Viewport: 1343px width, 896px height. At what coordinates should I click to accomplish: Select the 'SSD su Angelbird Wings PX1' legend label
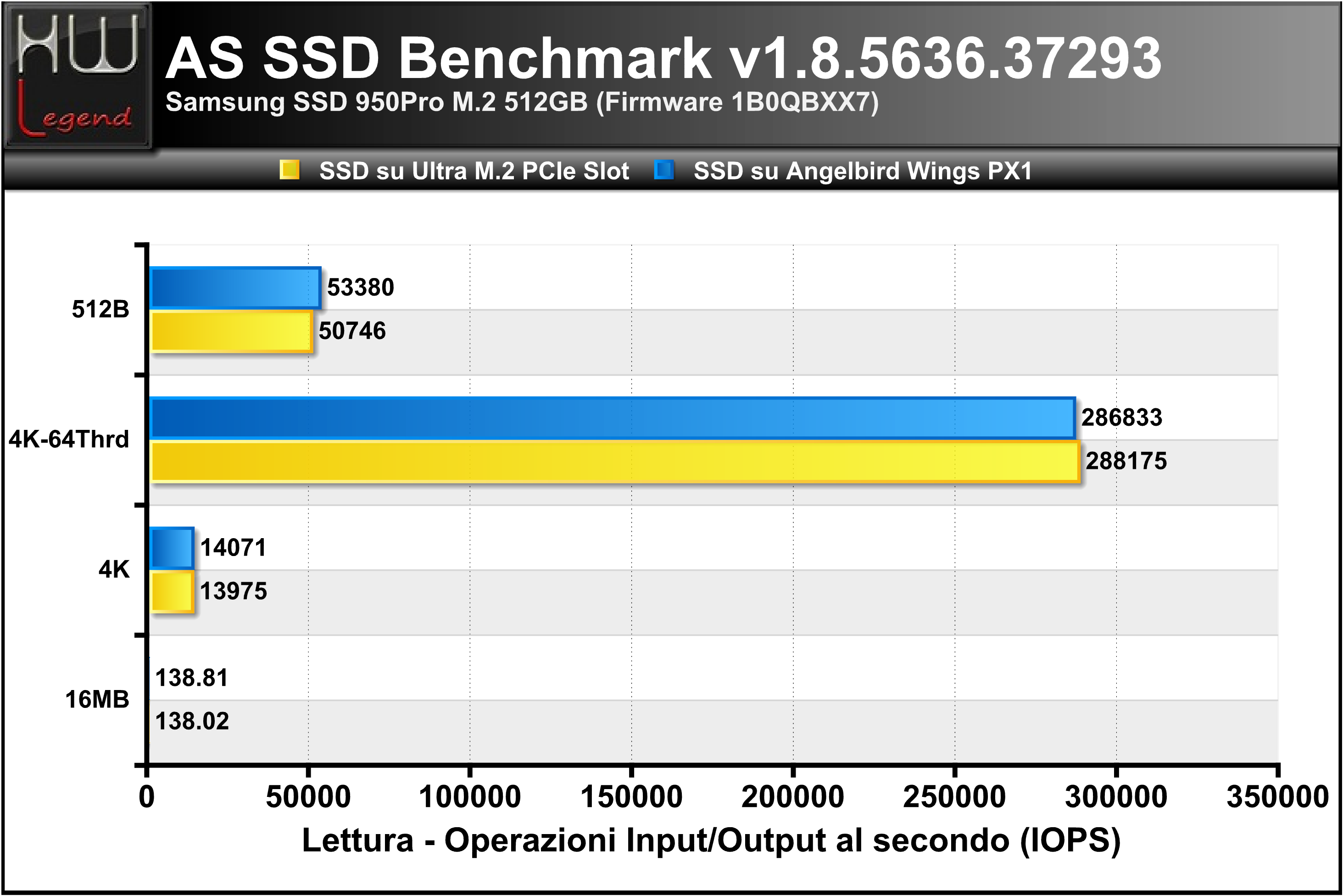pyautogui.click(x=863, y=171)
